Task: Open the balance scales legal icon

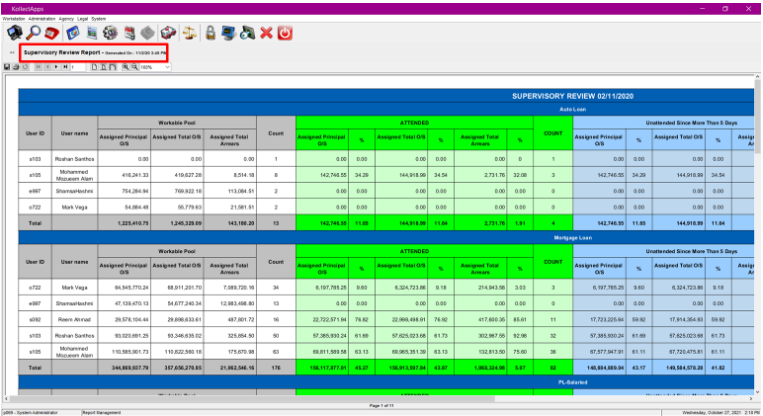Action: (190, 33)
